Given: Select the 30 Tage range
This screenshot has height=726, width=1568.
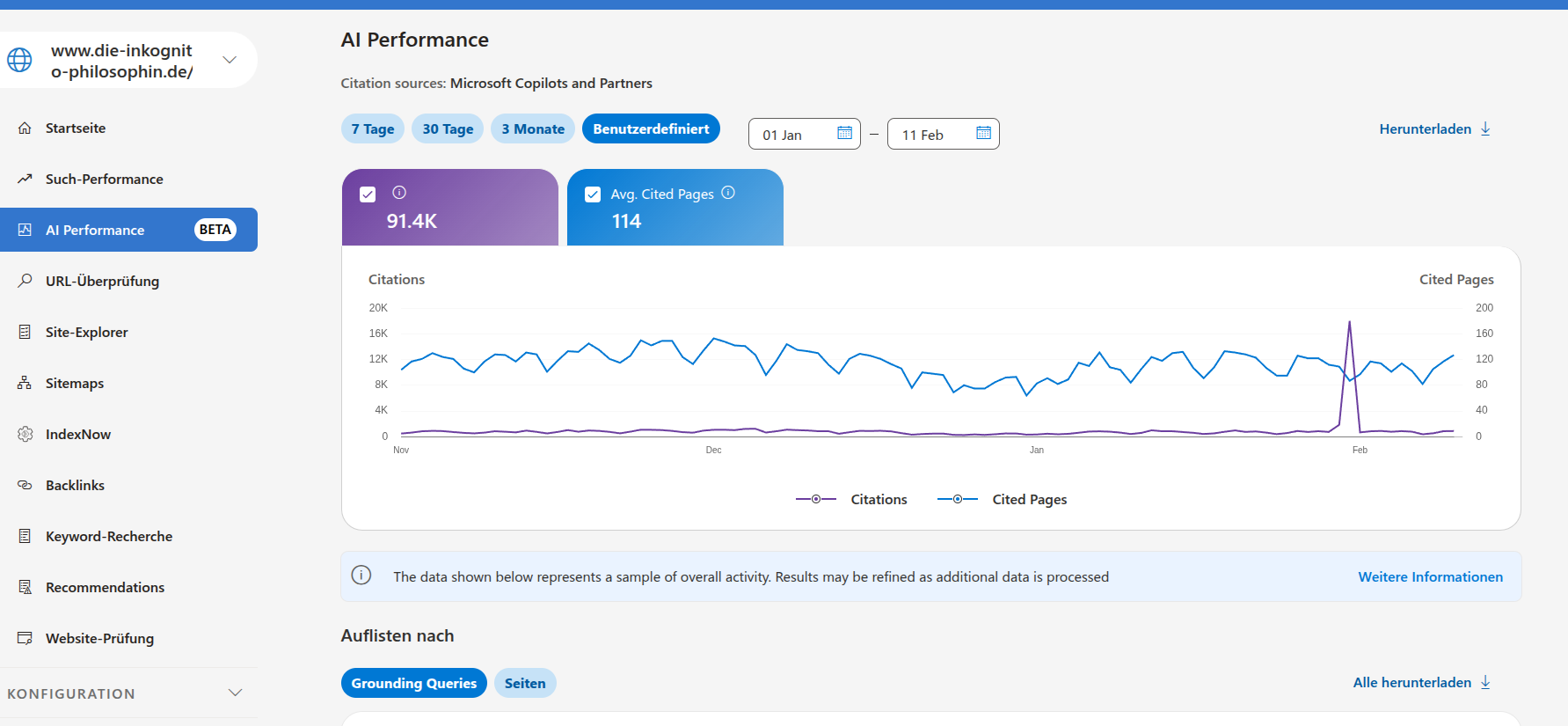Looking at the screenshot, I should coord(448,128).
